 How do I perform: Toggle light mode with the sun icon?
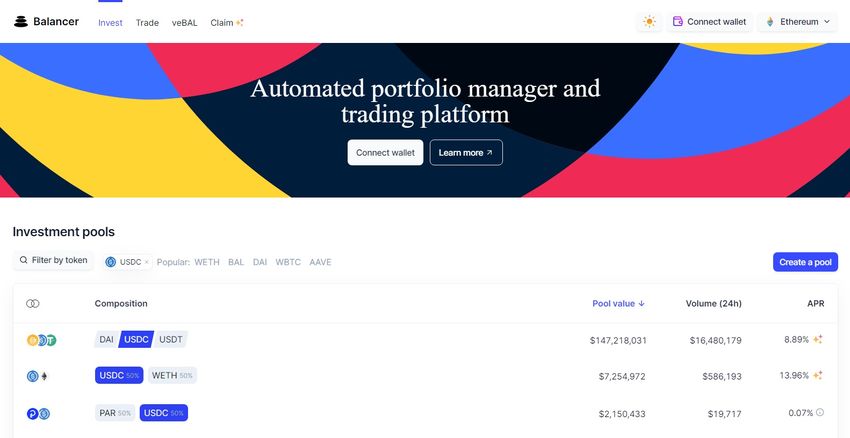point(649,22)
